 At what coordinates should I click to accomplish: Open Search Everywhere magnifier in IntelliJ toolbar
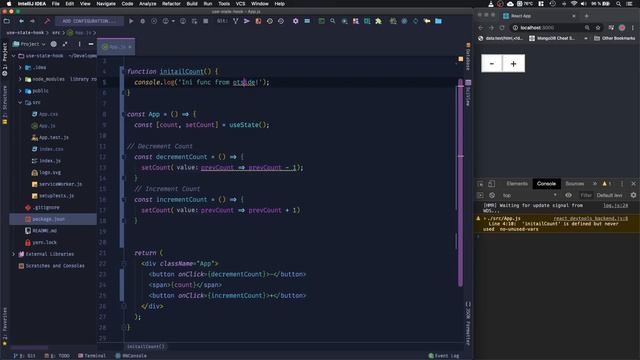pyautogui.click(x=333, y=21)
